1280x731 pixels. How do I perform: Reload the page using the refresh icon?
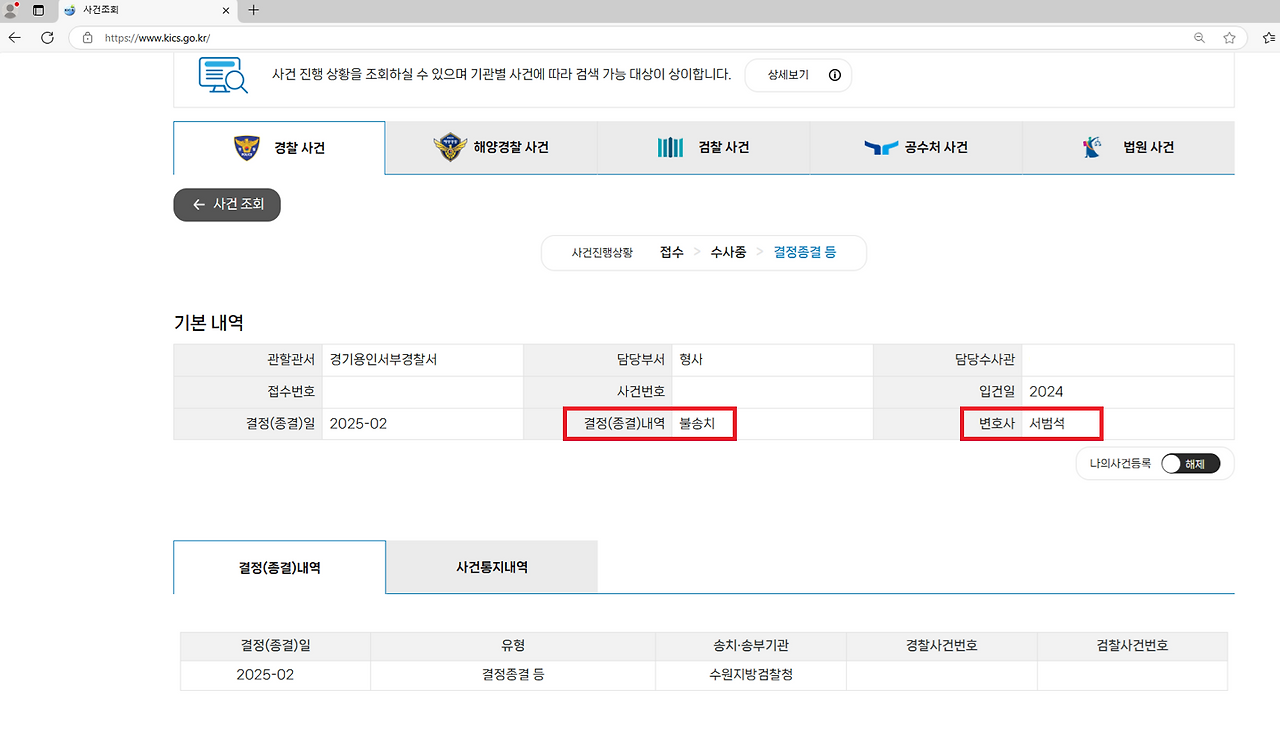[x=47, y=37]
